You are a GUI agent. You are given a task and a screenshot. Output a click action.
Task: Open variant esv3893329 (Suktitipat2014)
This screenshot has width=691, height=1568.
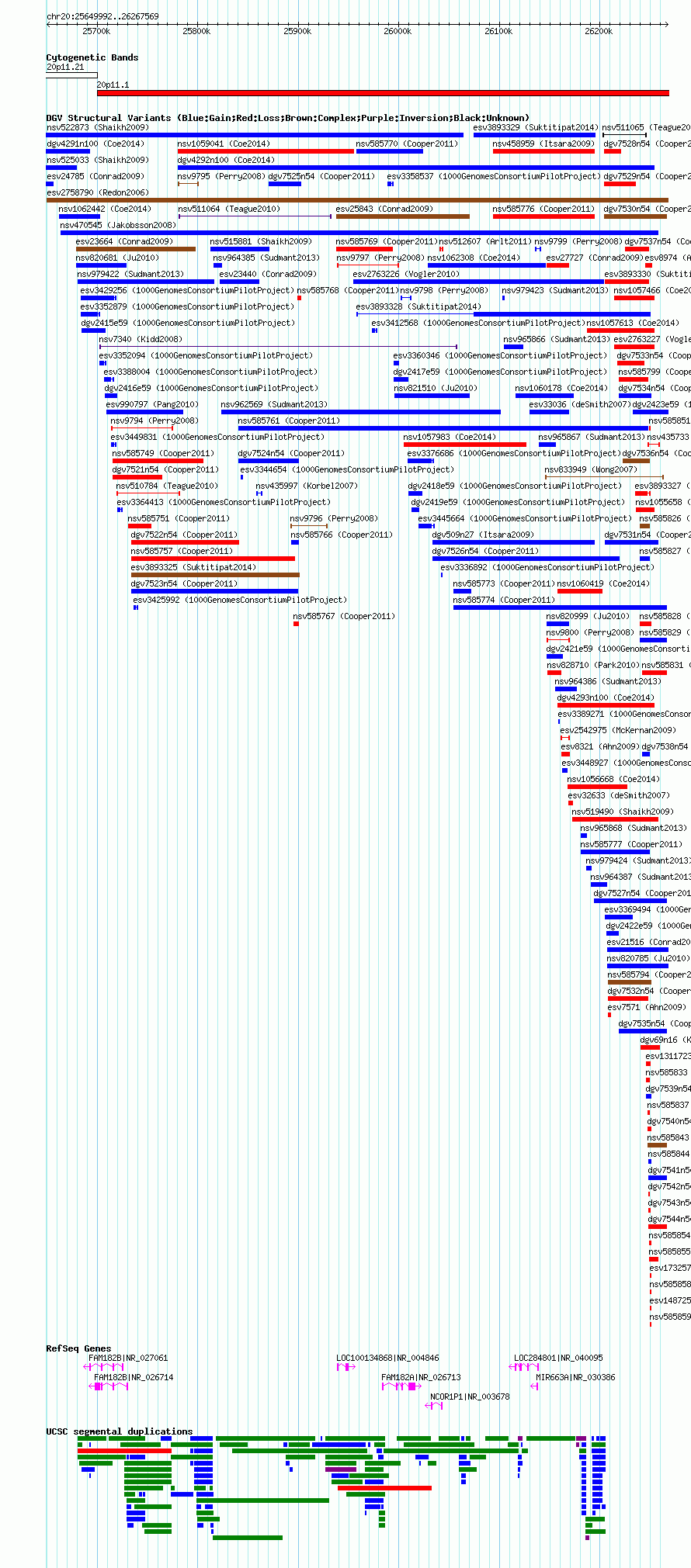pyautogui.click(x=536, y=127)
